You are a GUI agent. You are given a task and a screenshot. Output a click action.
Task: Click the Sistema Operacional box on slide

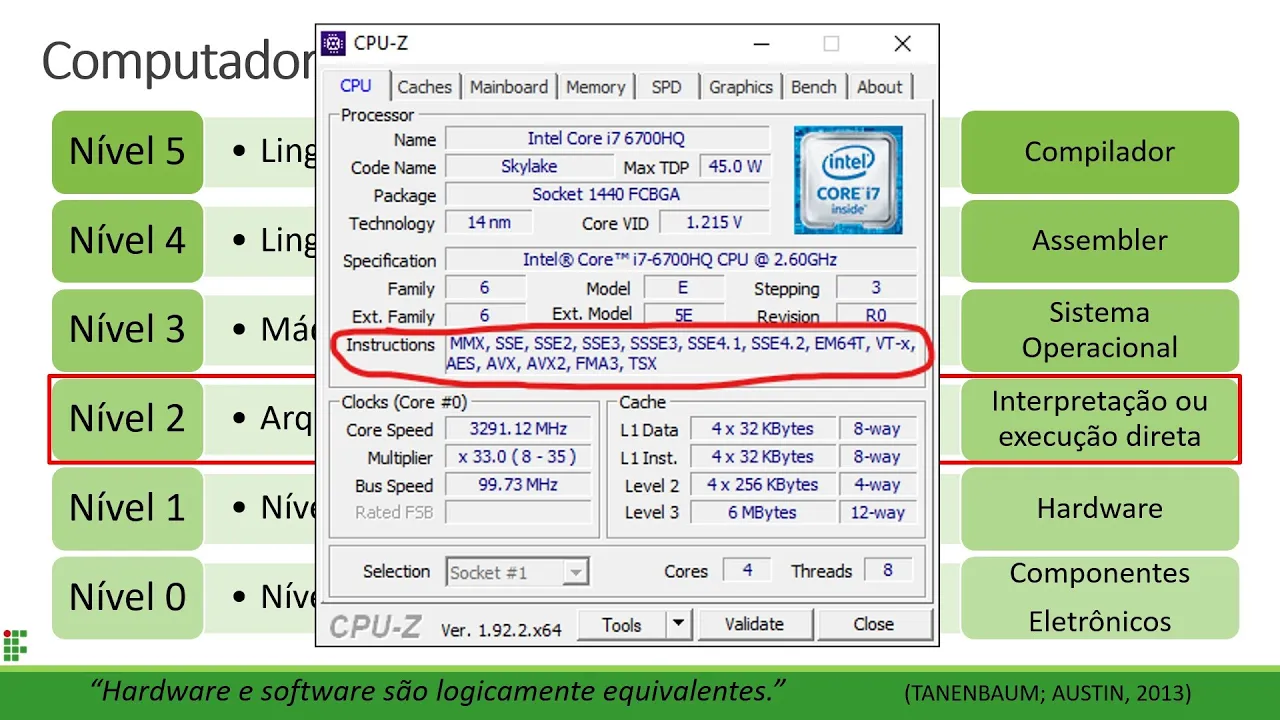pos(1100,330)
